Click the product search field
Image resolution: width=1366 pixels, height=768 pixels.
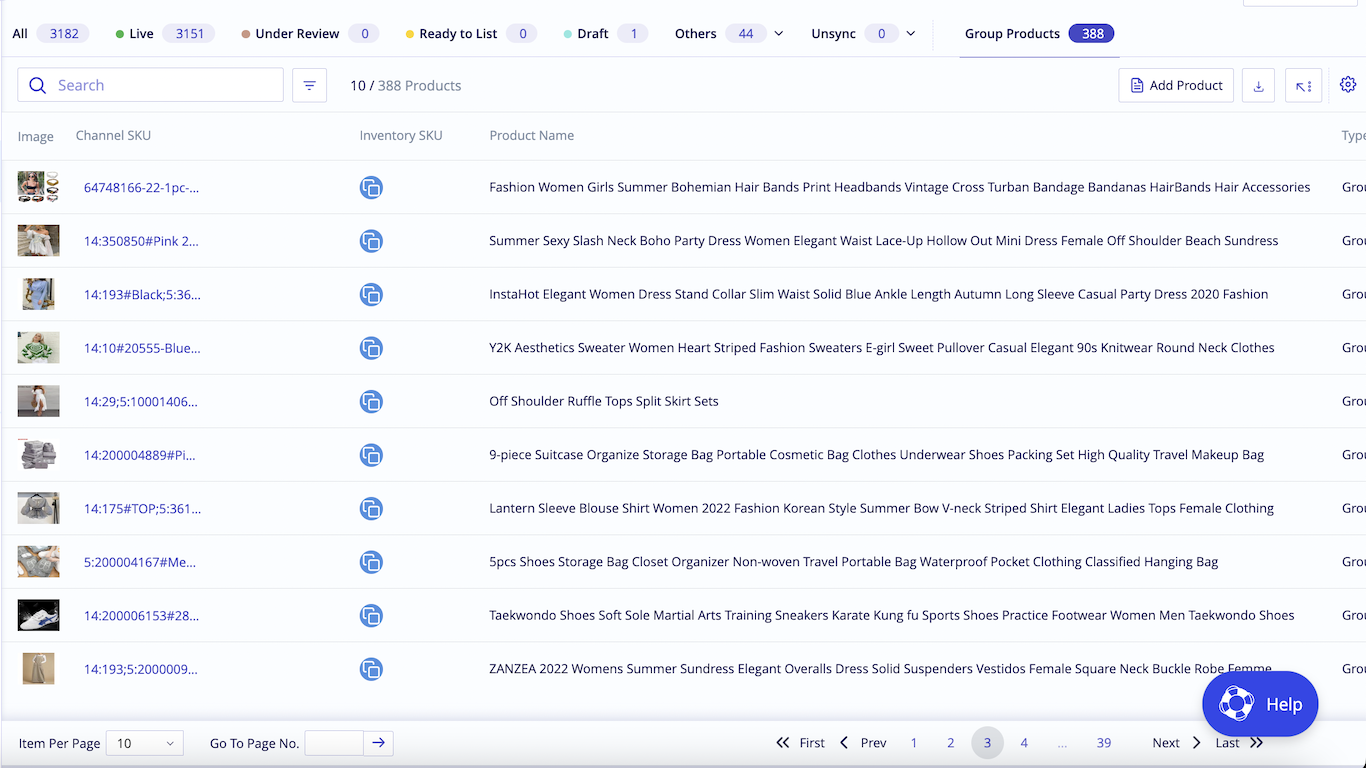[x=150, y=86]
